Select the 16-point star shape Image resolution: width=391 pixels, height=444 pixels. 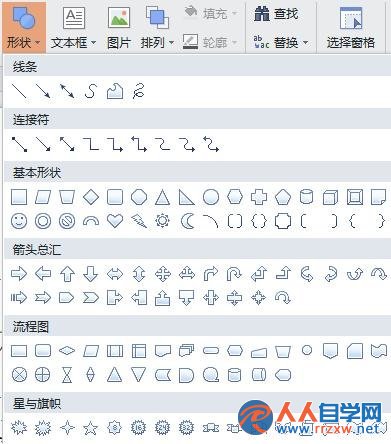coord(138,427)
